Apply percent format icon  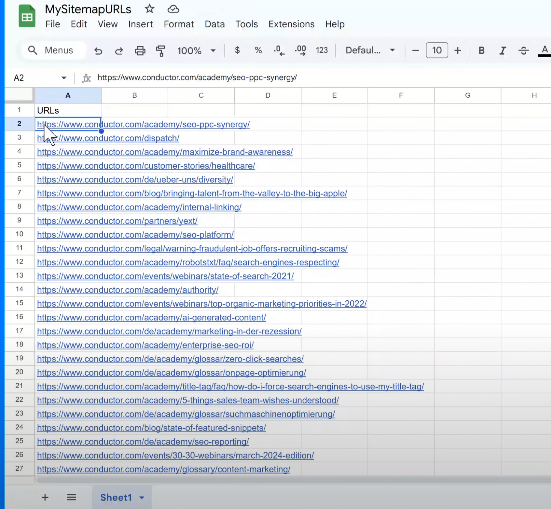tap(258, 50)
